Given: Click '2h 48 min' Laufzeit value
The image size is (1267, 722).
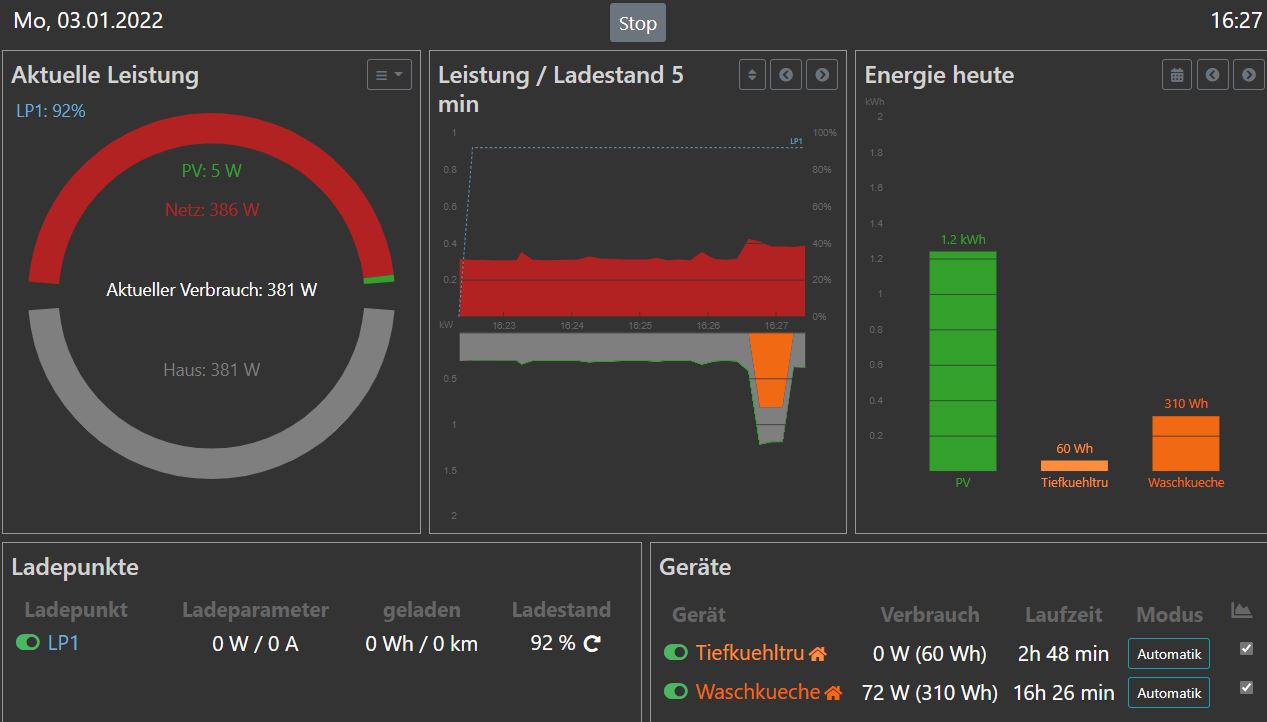Looking at the screenshot, I should 1063,654.
